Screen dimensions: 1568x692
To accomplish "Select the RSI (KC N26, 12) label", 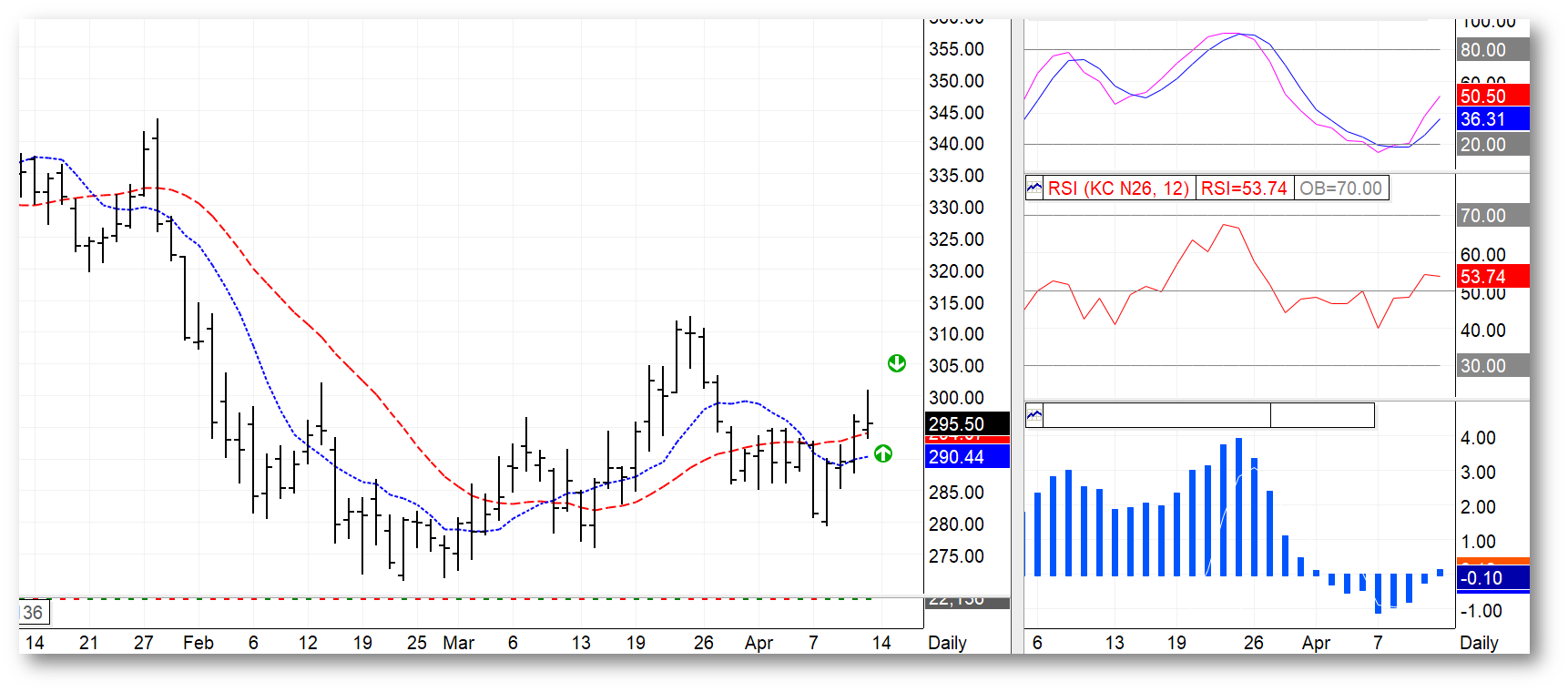I will (1118, 188).
